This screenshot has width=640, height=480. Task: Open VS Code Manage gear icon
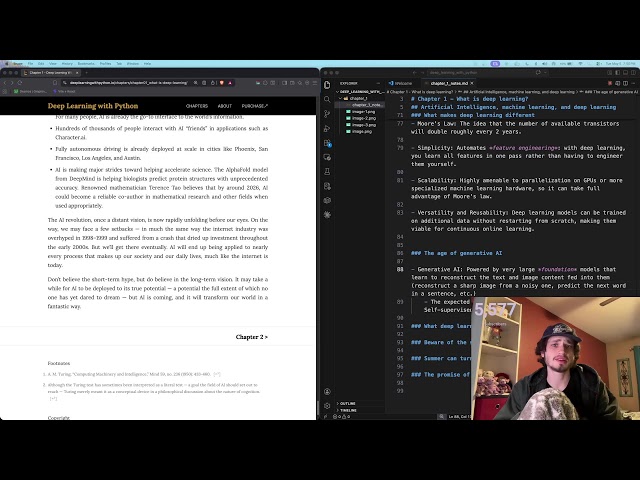(327, 406)
